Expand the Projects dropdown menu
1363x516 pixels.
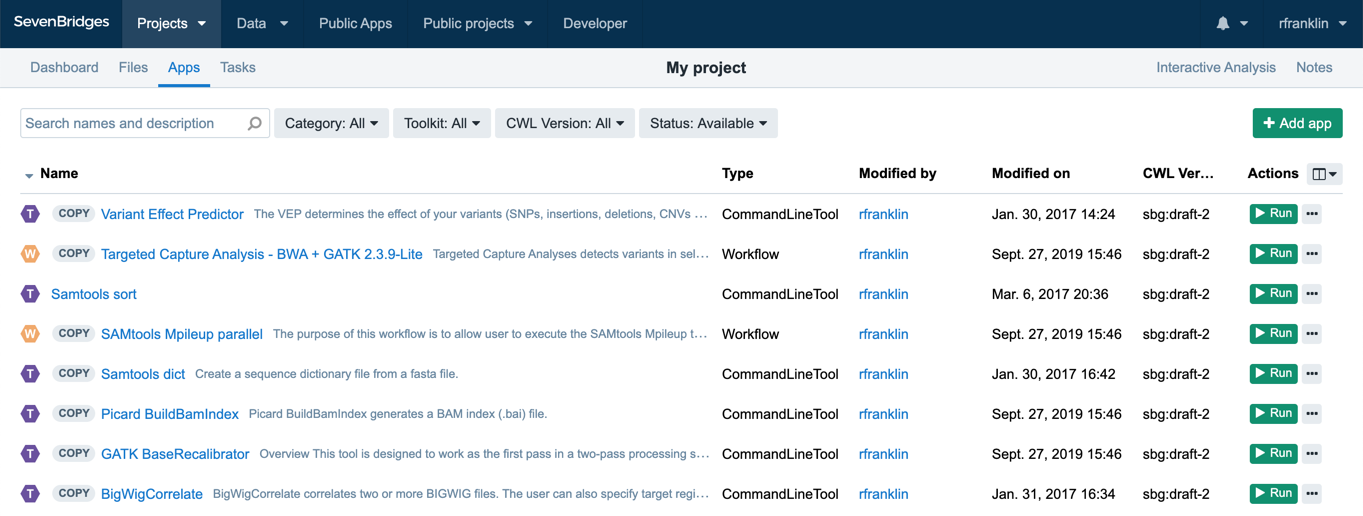[x=172, y=24]
